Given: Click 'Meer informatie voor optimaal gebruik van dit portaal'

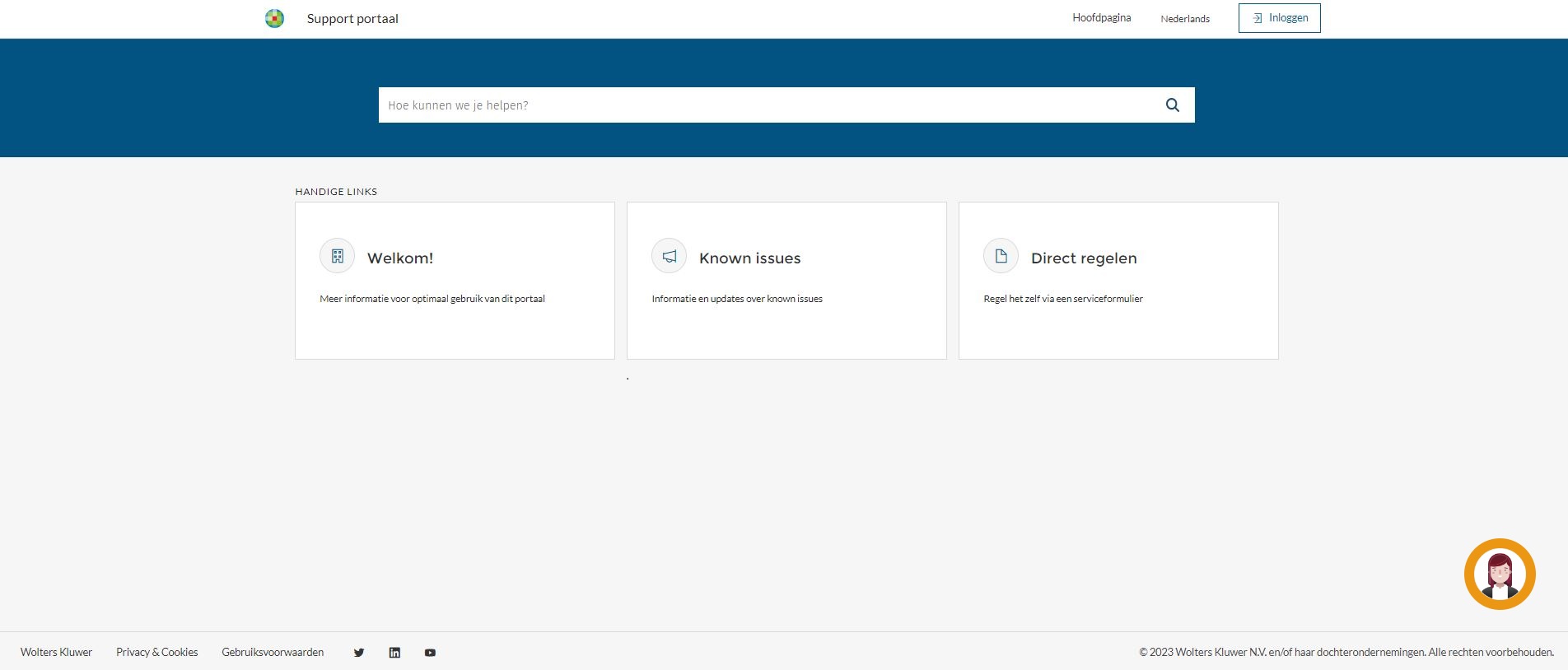Looking at the screenshot, I should coord(432,299).
